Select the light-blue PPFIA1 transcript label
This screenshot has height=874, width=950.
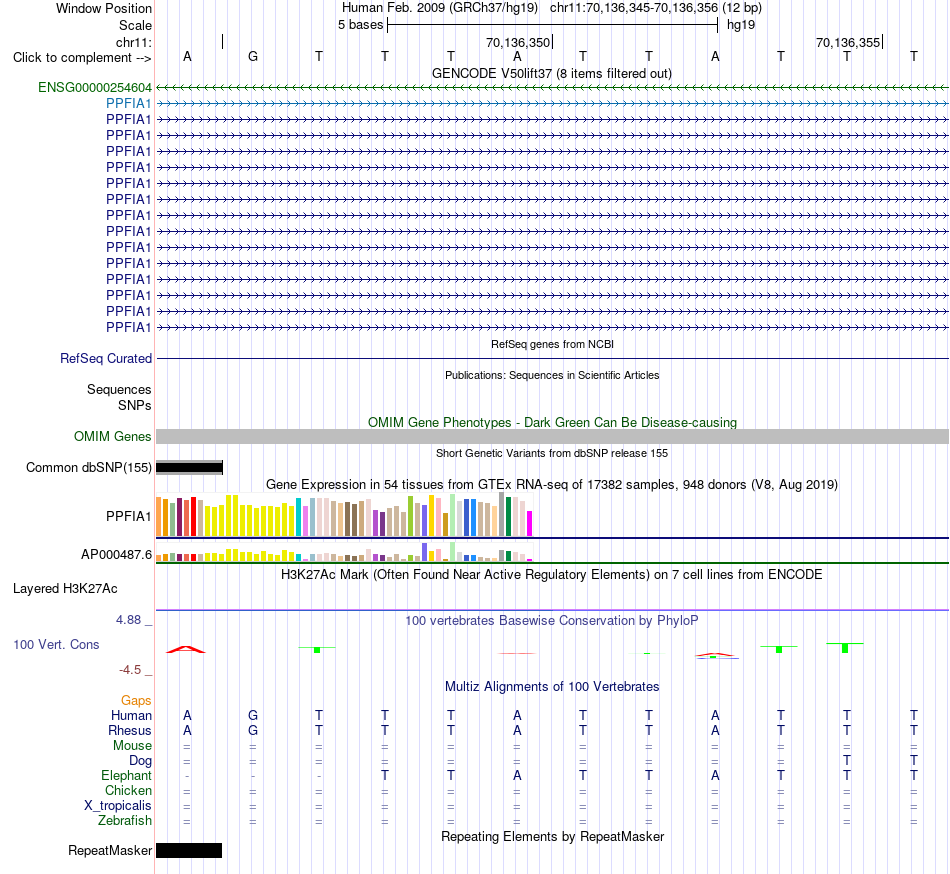click(x=128, y=104)
